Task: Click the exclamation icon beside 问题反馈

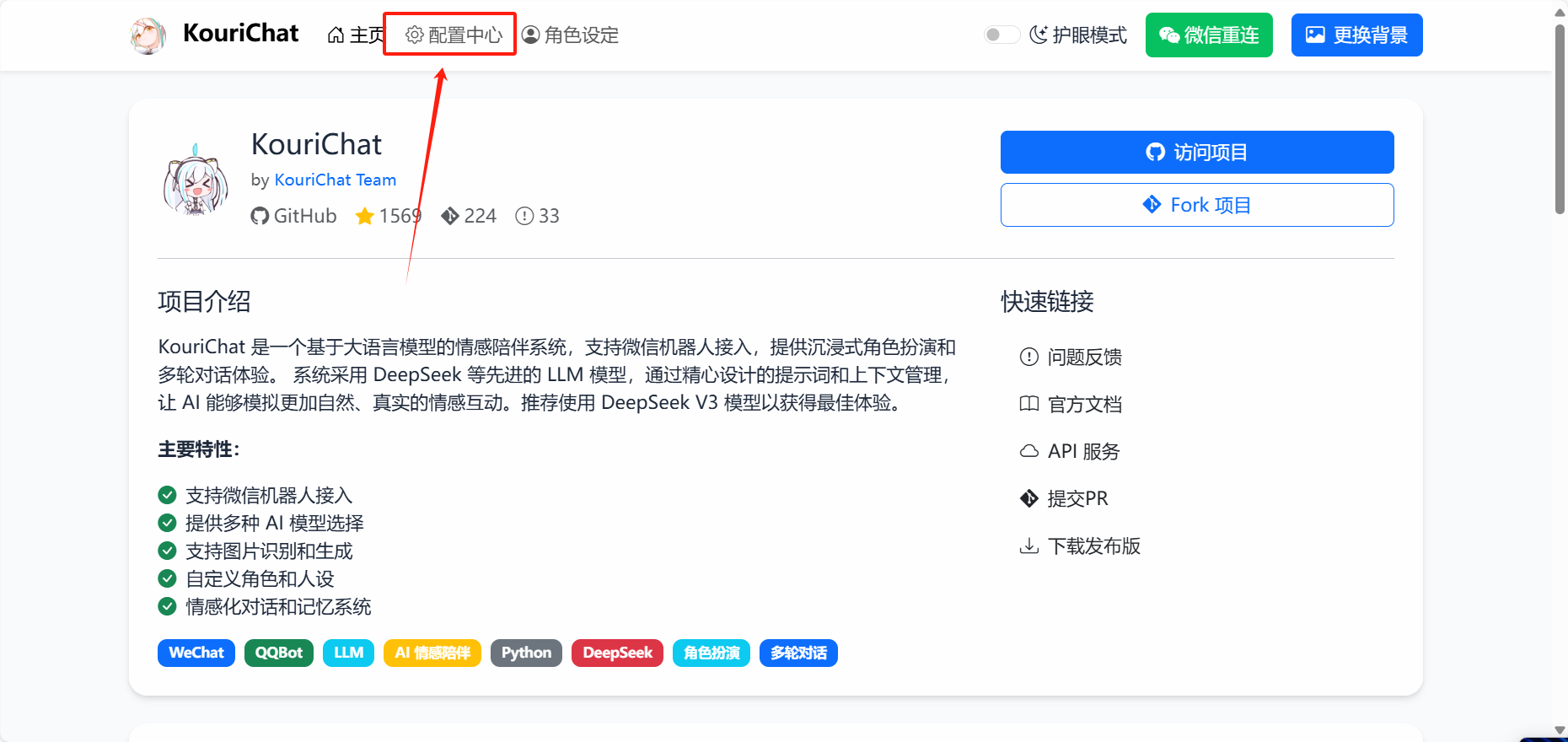Action: 1029,357
